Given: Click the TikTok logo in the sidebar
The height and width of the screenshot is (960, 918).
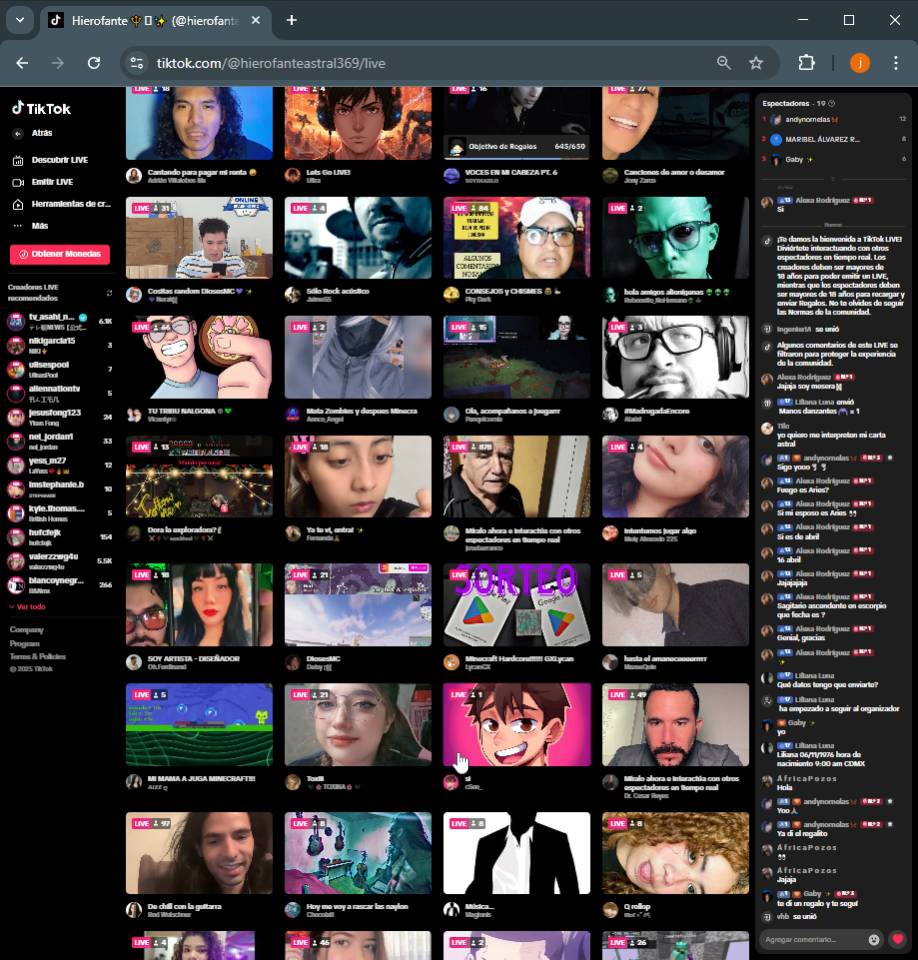Looking at the screenshot, I should 41,109.
